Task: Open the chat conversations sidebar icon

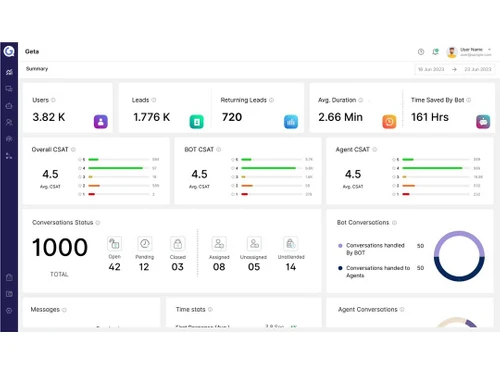Action: 9,89
